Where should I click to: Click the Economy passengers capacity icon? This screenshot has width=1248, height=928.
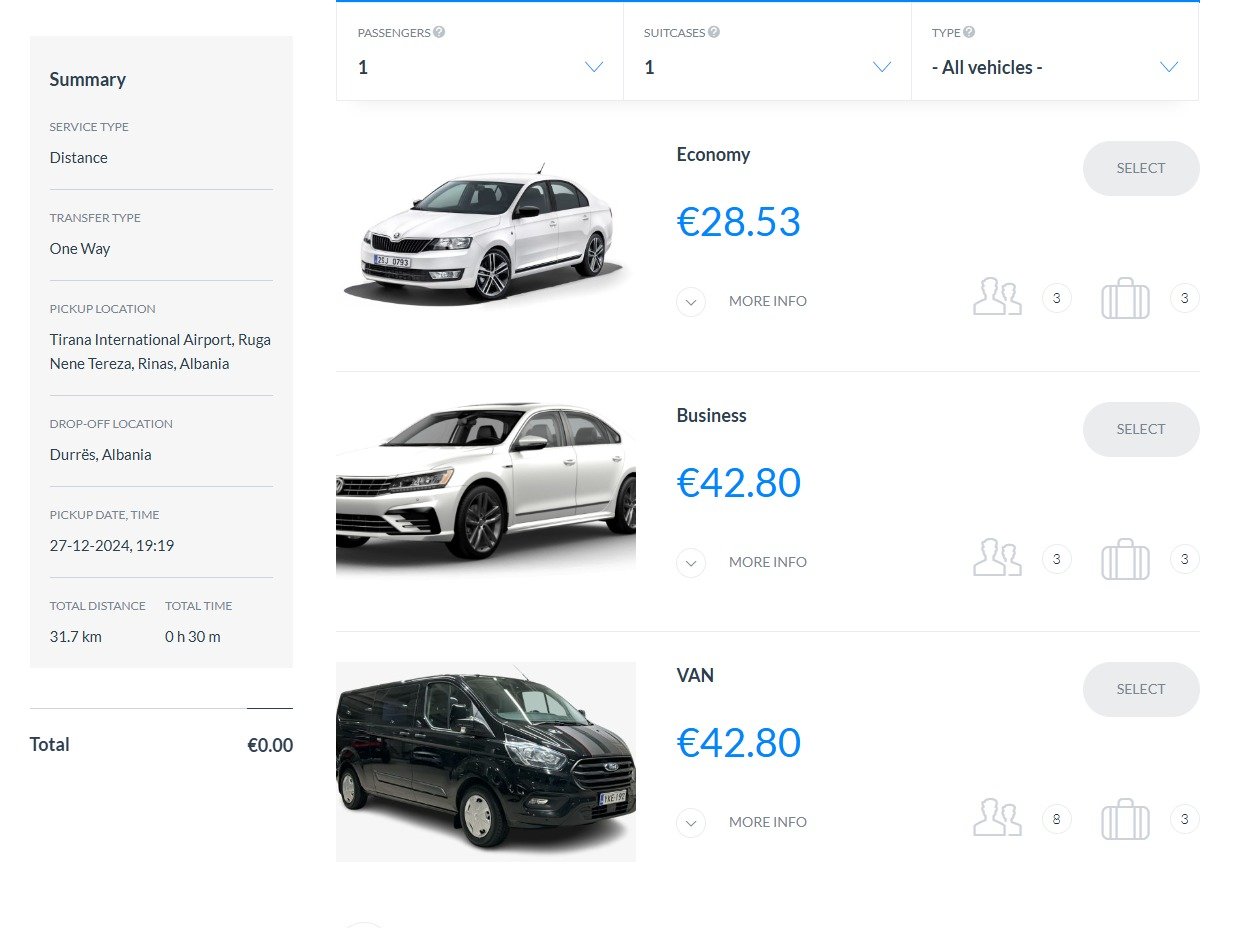[997, 298]
